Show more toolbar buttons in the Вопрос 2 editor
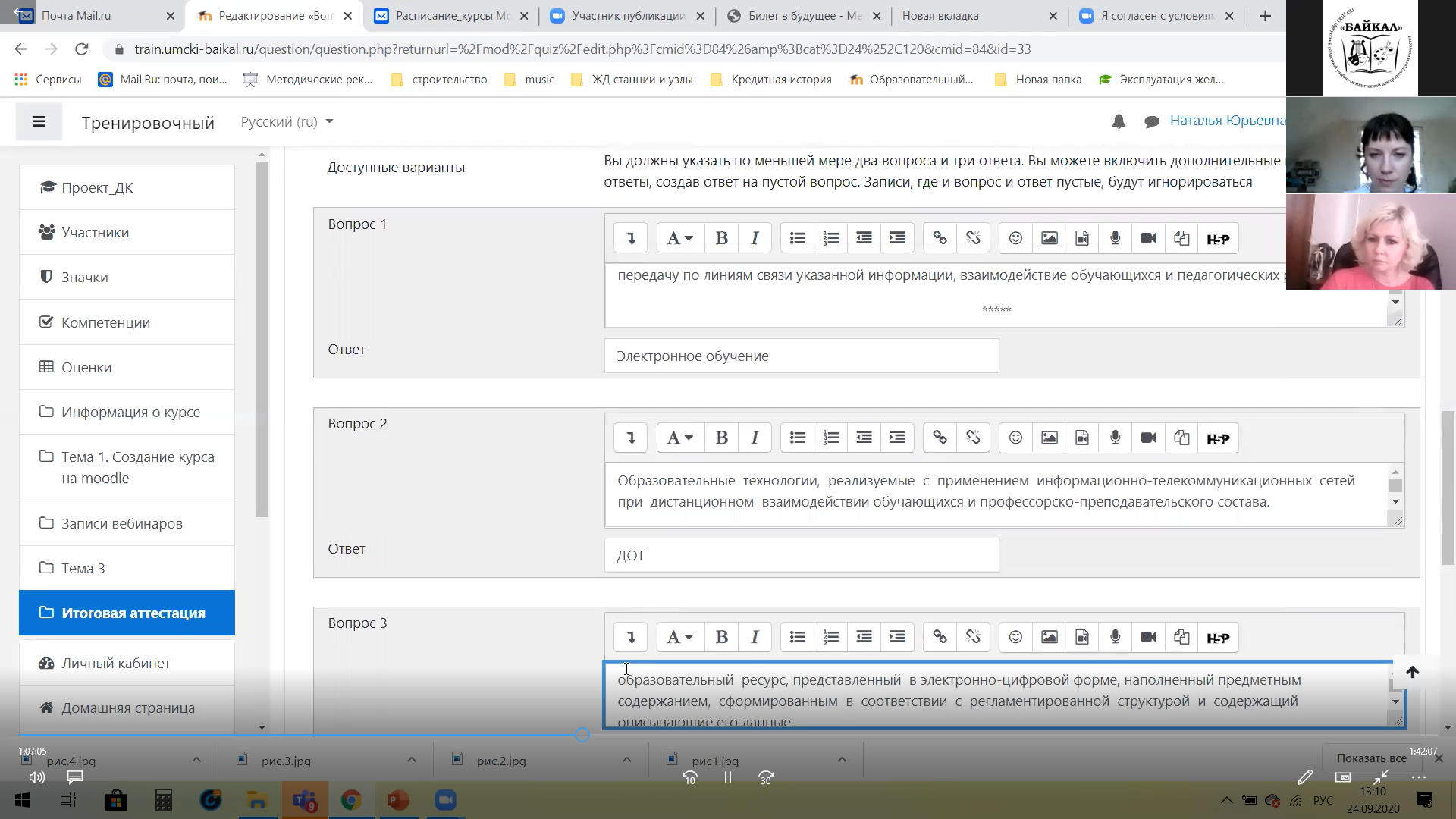 coord(630,438)
